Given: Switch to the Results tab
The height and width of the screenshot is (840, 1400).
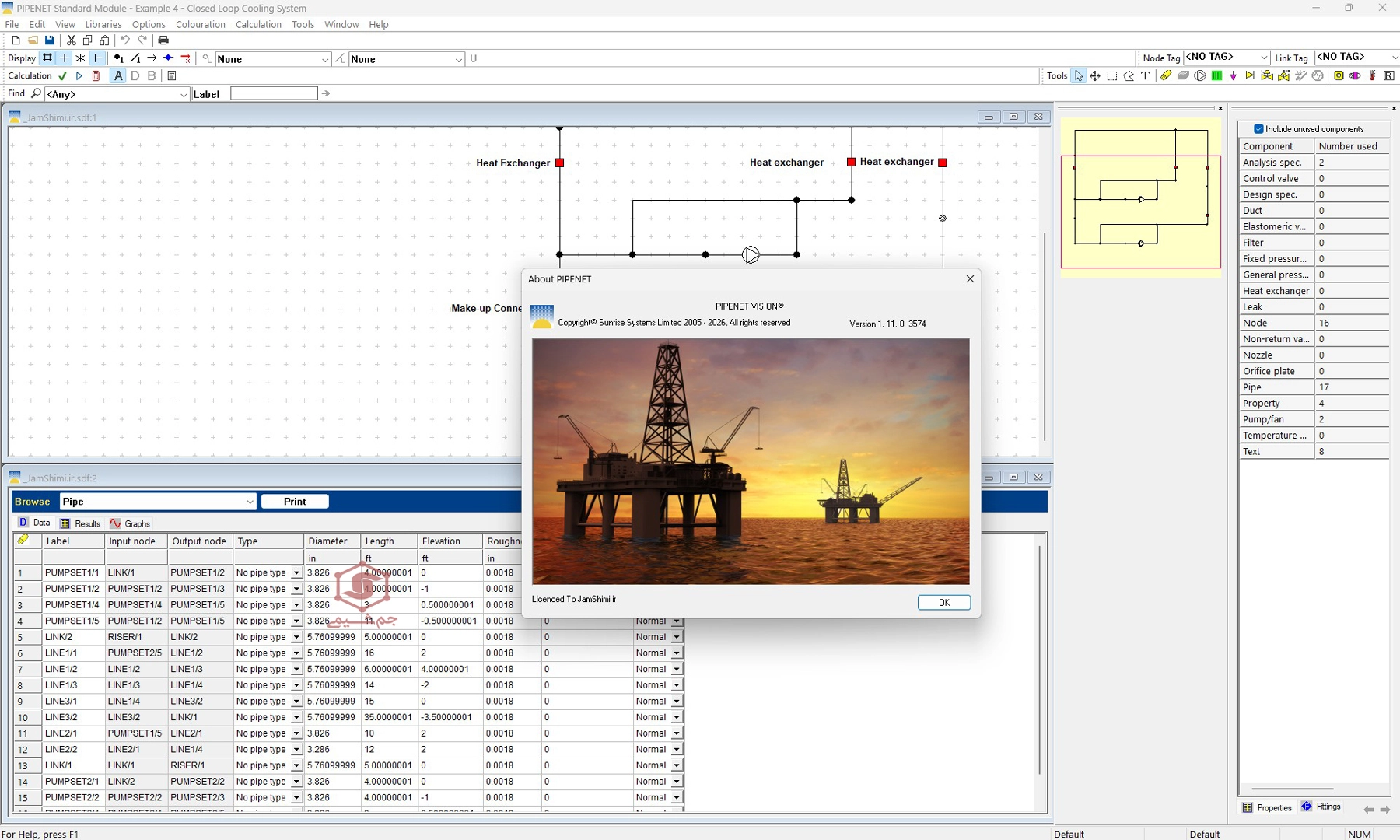Looking at the screenshot, I should (x=81, y=523).
